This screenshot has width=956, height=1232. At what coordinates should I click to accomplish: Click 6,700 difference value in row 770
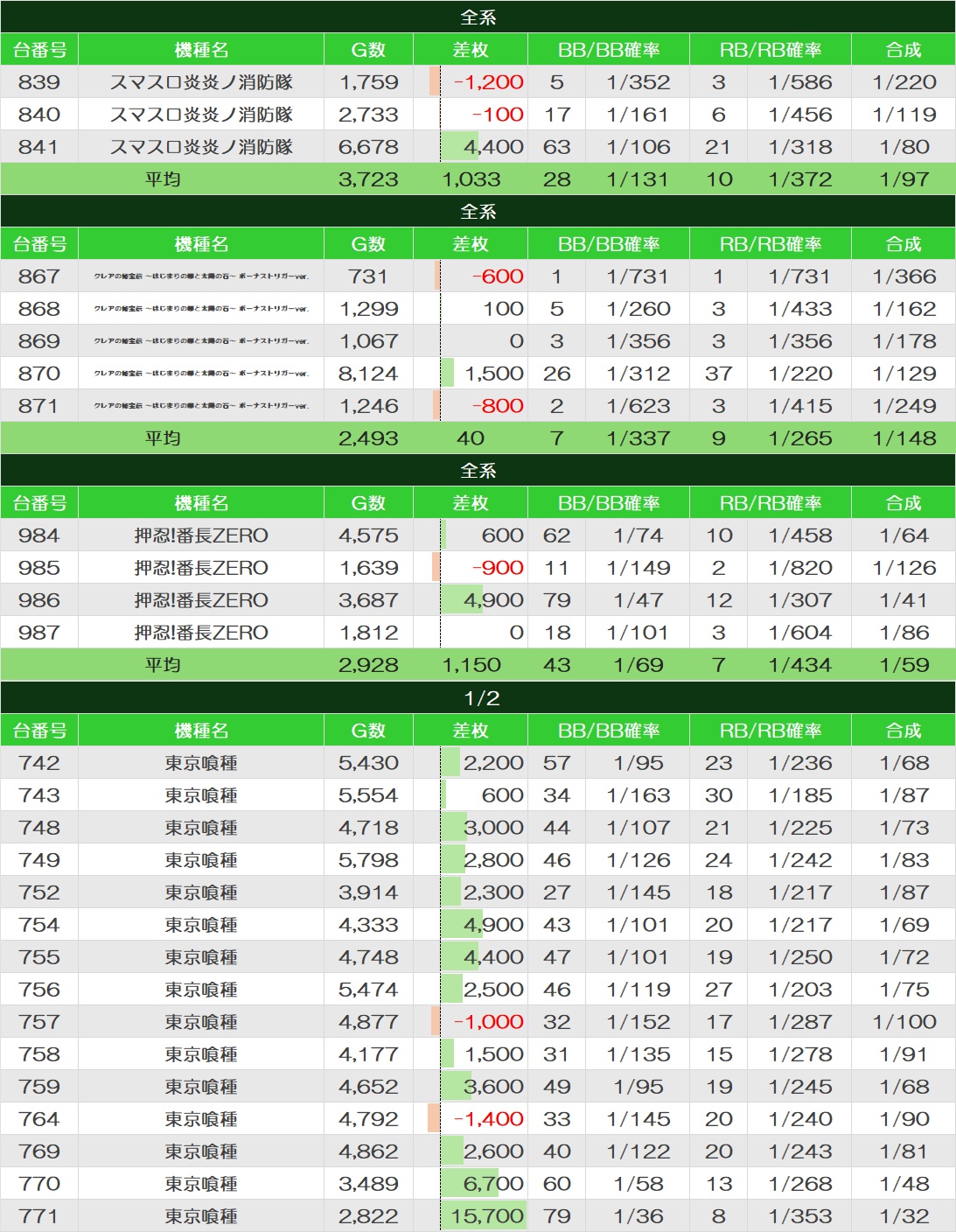click(493, 1184)
